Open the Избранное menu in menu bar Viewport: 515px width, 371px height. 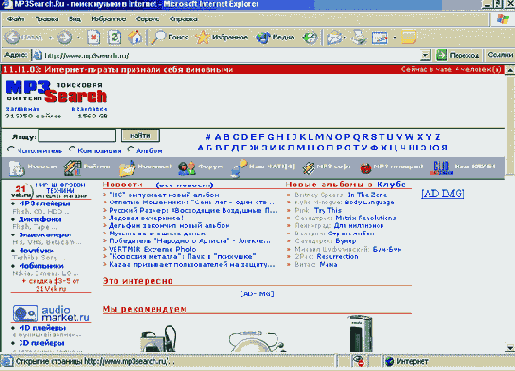[x=109, y=19]
